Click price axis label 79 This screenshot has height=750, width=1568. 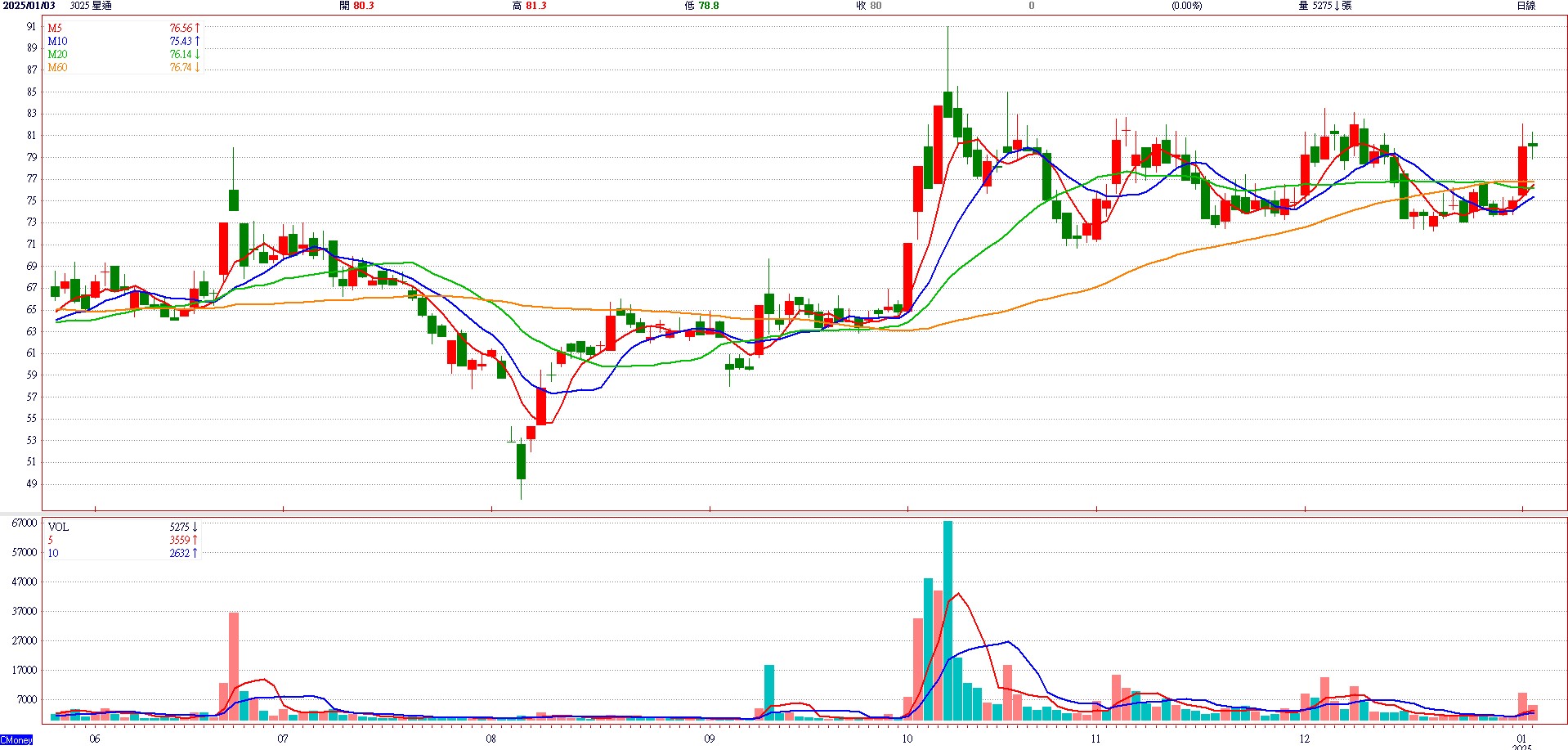click(32, 157)
